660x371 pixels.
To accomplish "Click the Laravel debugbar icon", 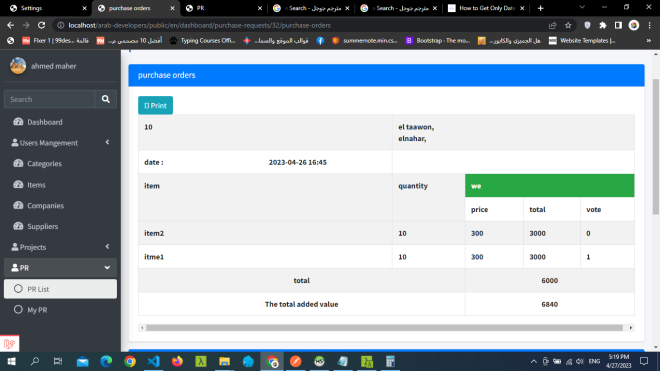I will (x=9, y=344).
